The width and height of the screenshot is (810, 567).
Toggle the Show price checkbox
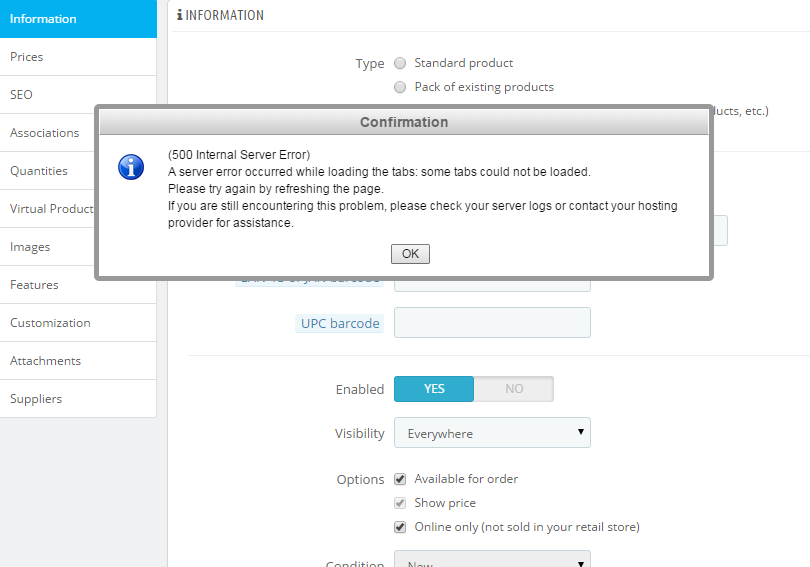pos(400,503)
